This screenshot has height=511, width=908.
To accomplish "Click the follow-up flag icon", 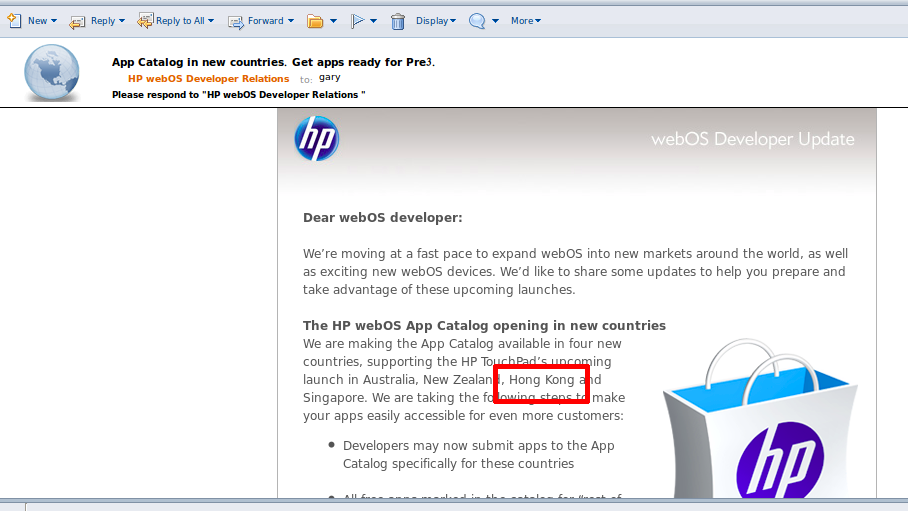I will (x=357, y=21).
